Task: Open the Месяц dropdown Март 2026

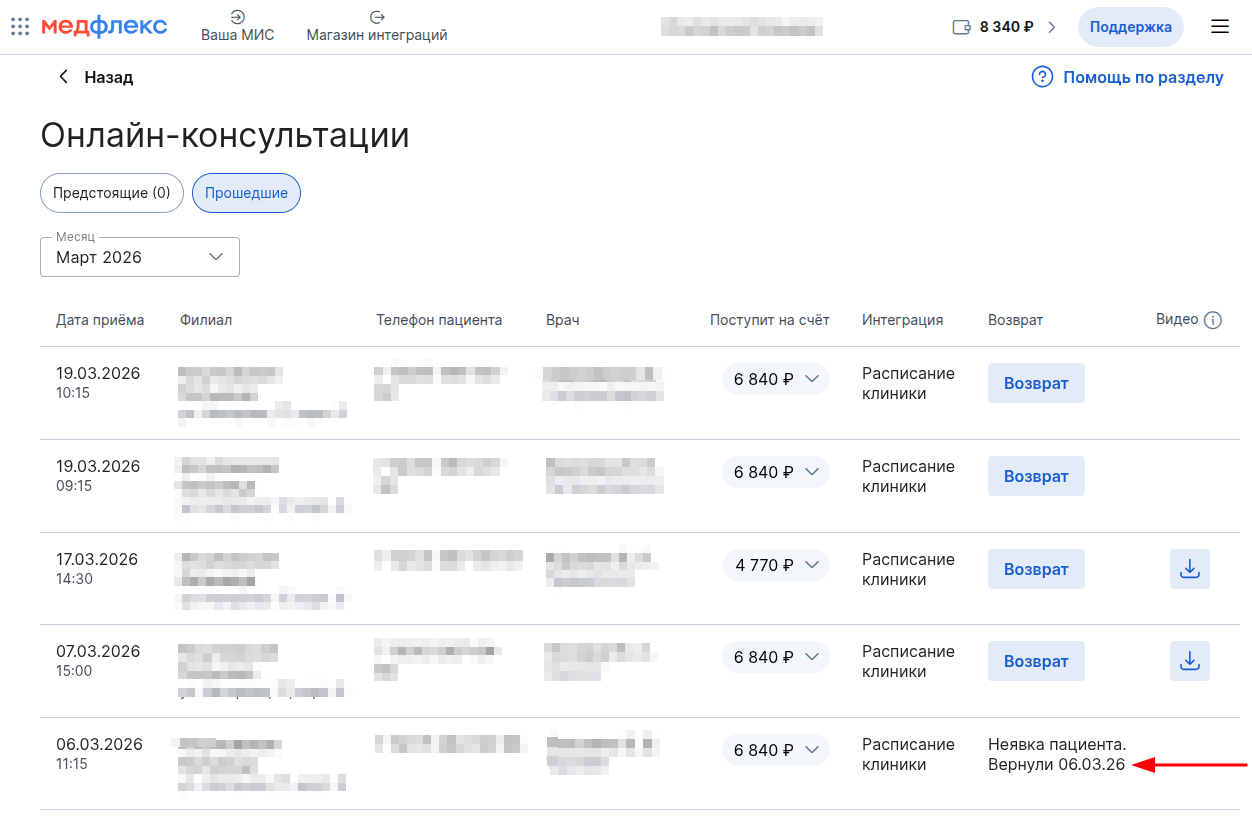Action: click(140, 257)
